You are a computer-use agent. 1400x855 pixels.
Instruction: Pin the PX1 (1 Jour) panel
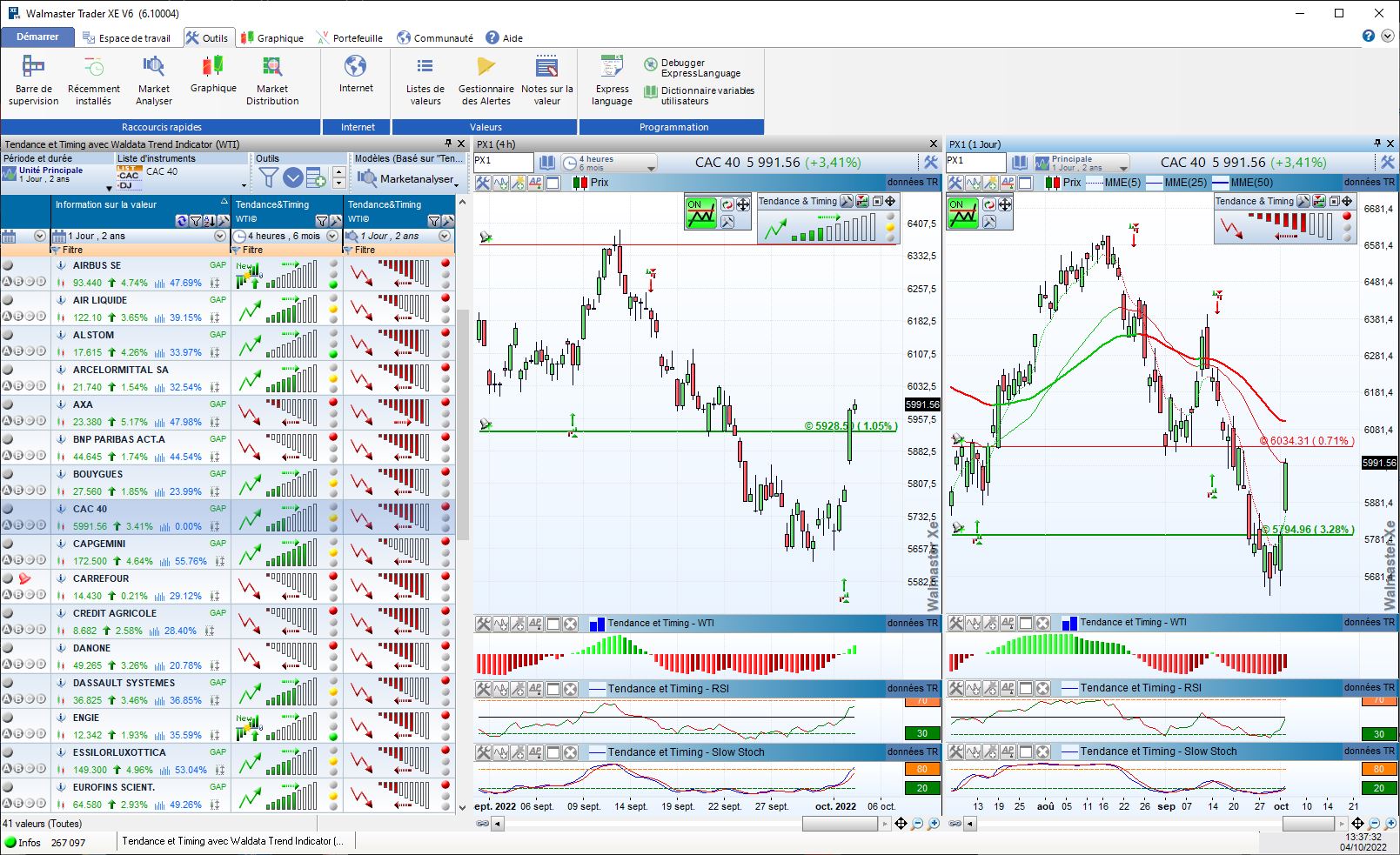coord(1377,144)
